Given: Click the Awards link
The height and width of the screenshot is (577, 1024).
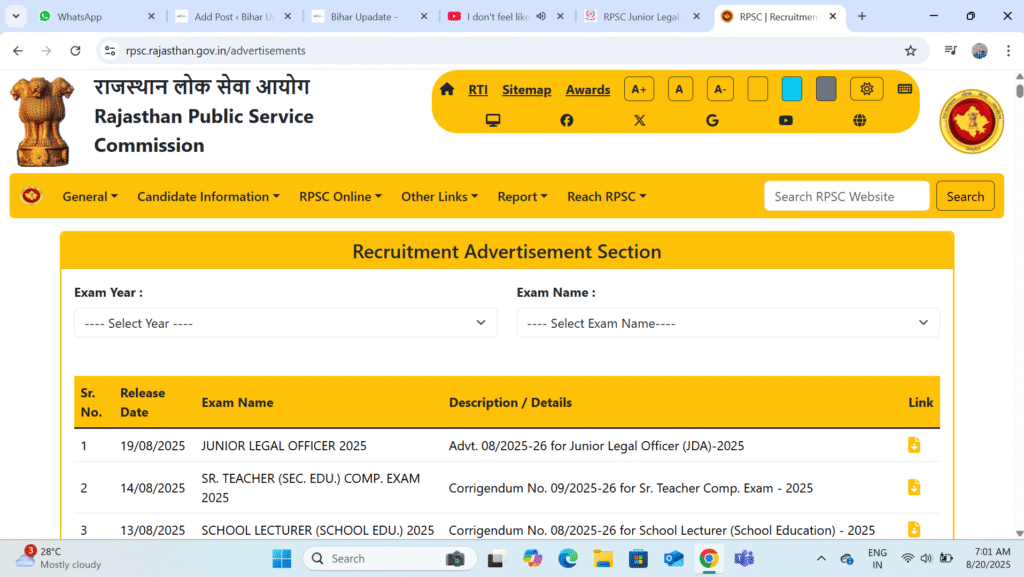Looking at the screenshot, I should coord(588,89).
